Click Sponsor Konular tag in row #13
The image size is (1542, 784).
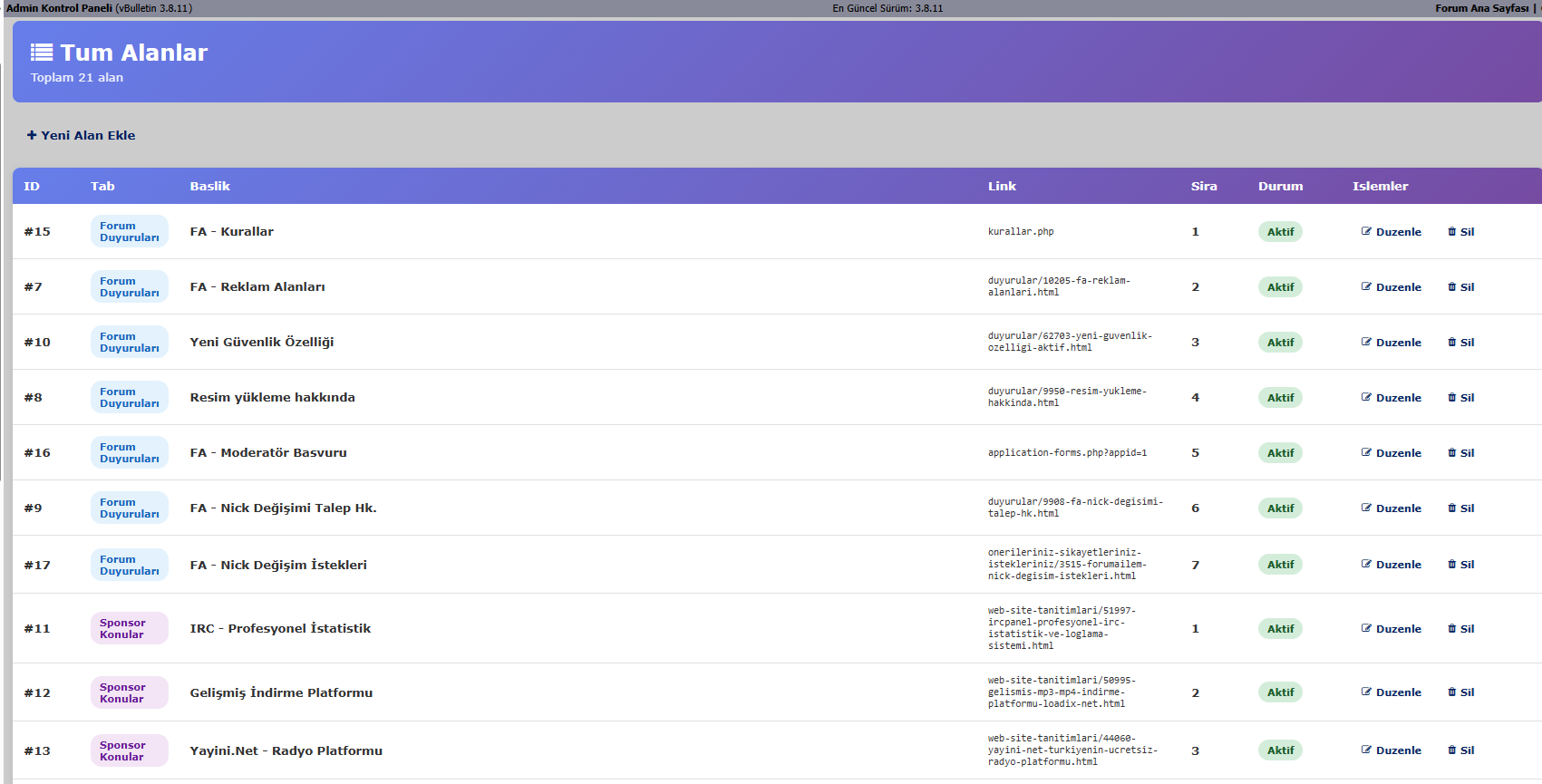coord(130,750)
